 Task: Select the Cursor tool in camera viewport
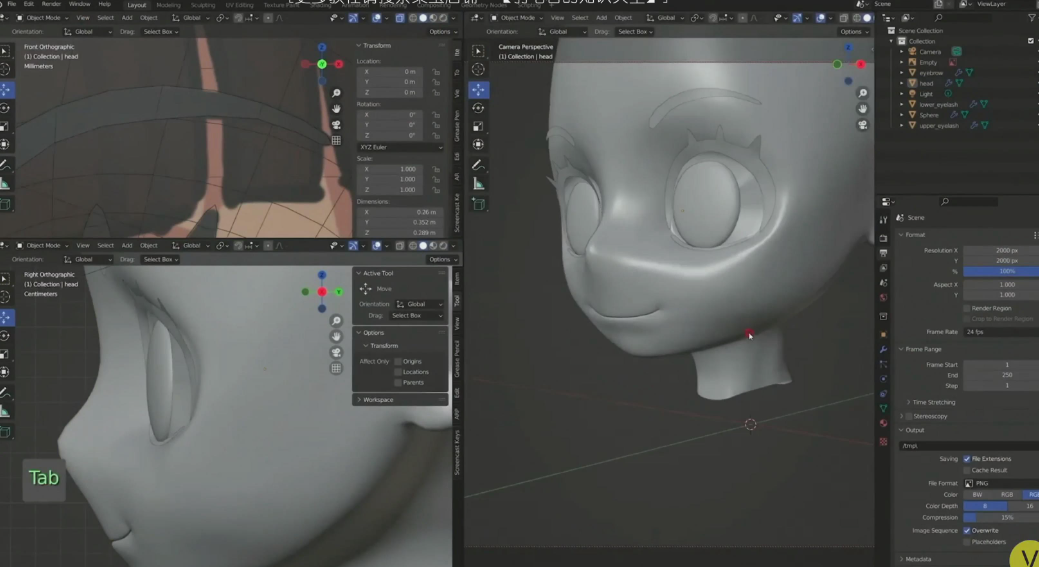pyautogui.click(x=478, y=70)
